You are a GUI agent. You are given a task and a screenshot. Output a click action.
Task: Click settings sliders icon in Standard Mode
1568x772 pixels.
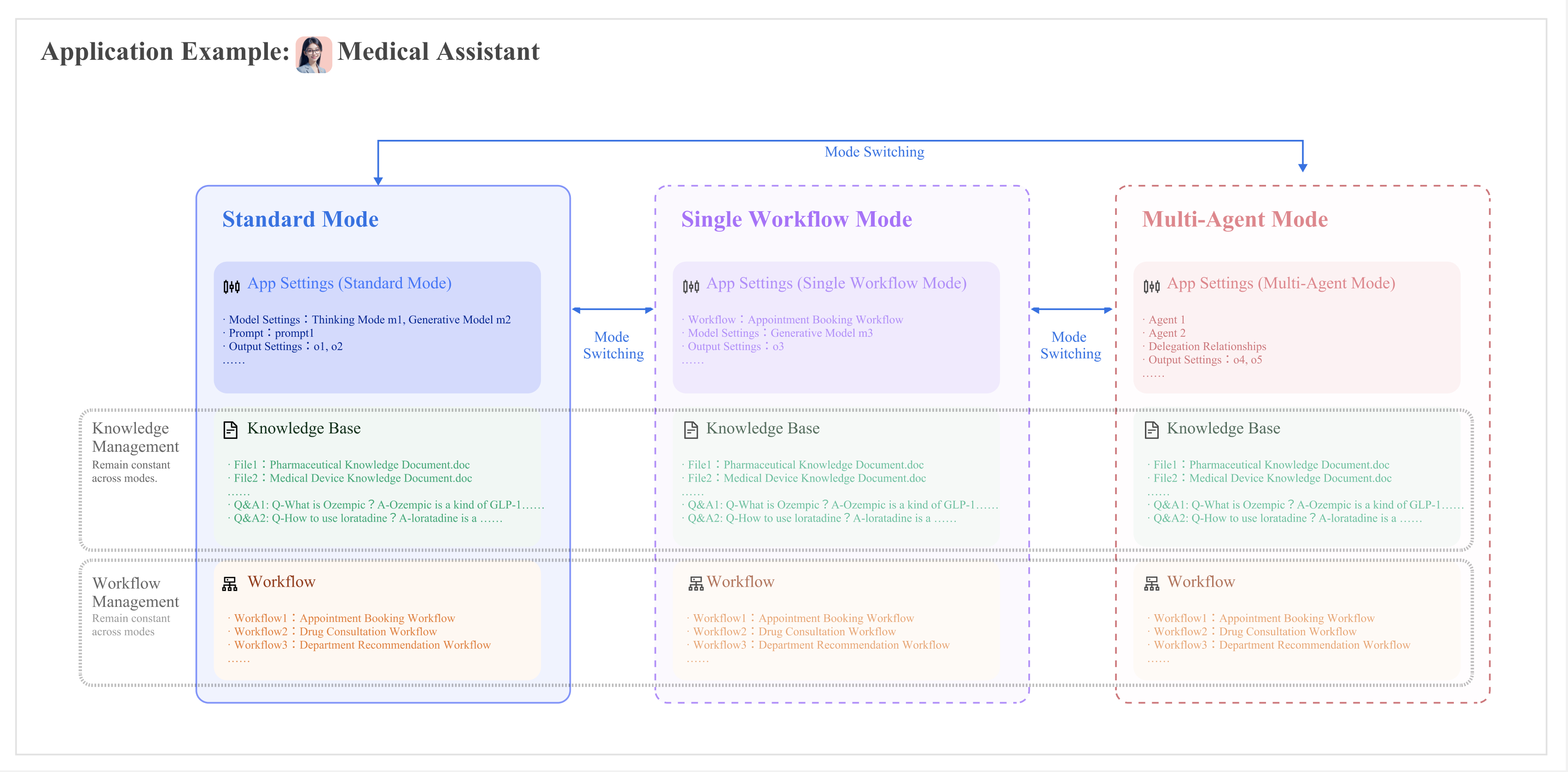[231, 286]
